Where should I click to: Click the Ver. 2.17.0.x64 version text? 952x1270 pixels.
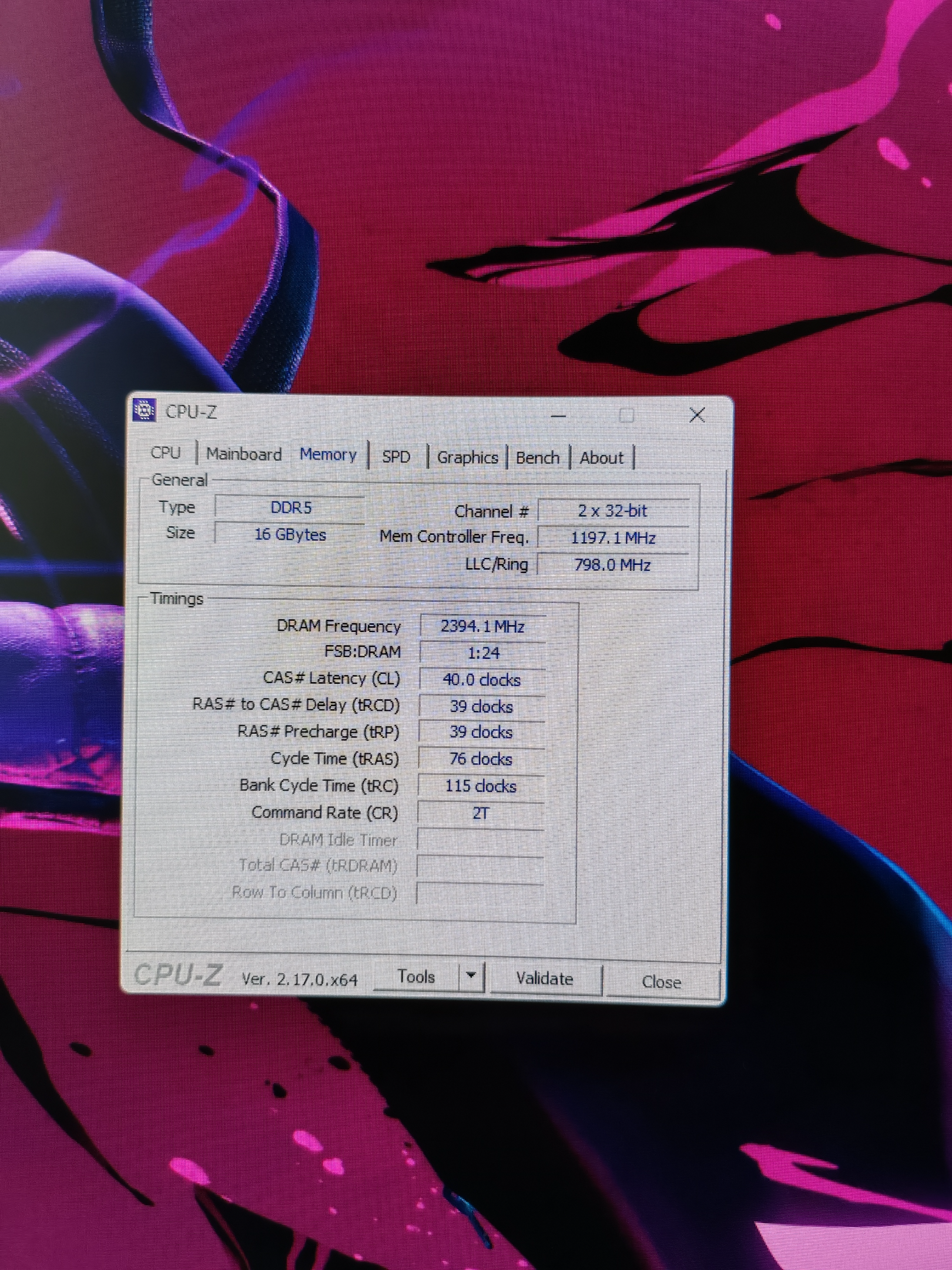click(299, 980)
